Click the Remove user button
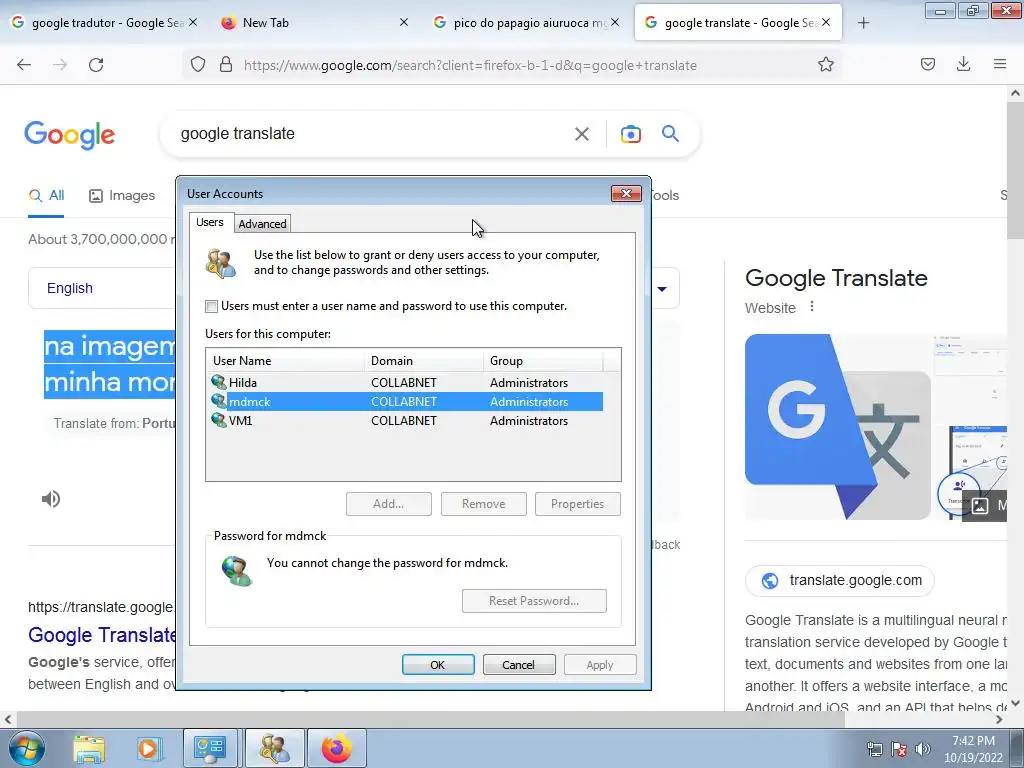Viewport: 1024px width, 768px height. [x=483, y=504]
